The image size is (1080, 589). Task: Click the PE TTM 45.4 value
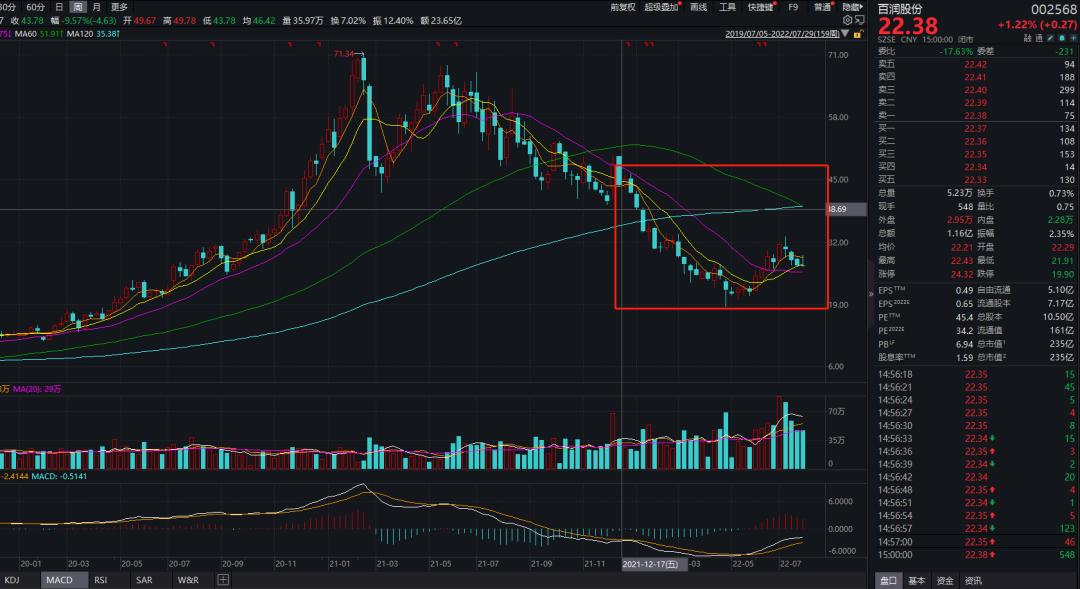(x=964, y=318)
